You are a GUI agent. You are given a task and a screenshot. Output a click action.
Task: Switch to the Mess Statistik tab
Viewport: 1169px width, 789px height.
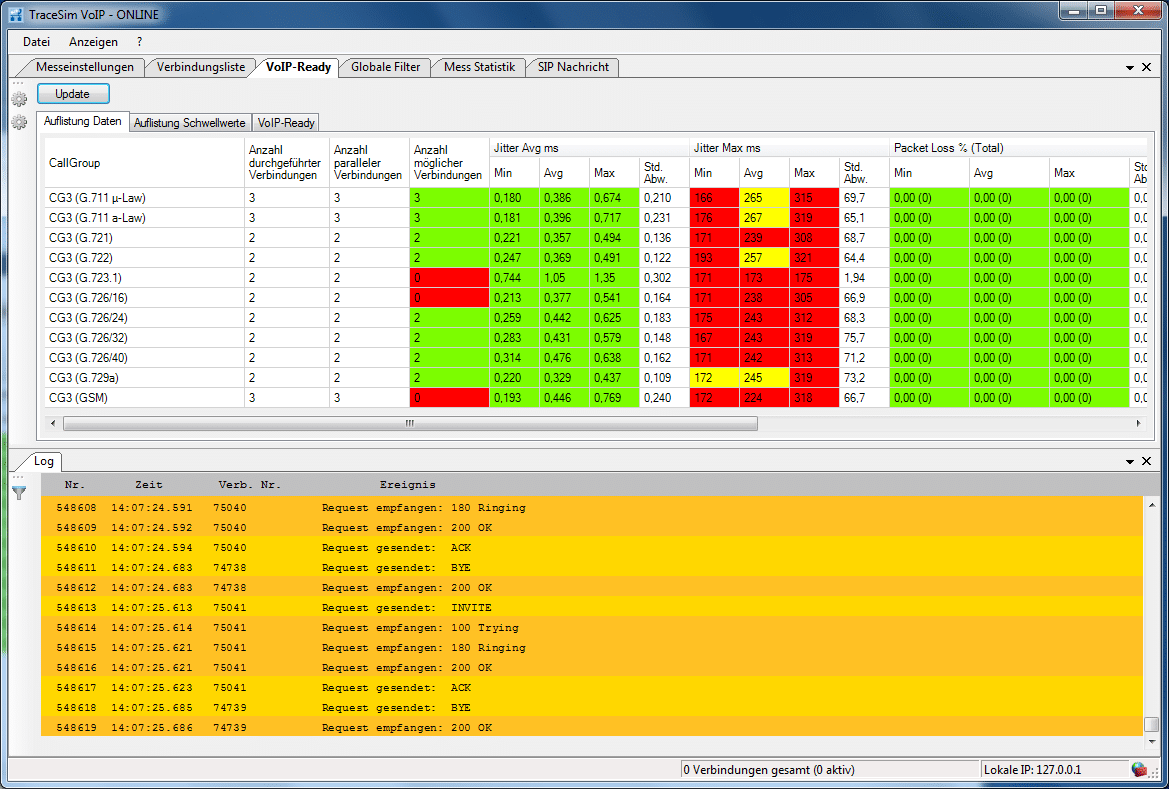coord(479,67)
